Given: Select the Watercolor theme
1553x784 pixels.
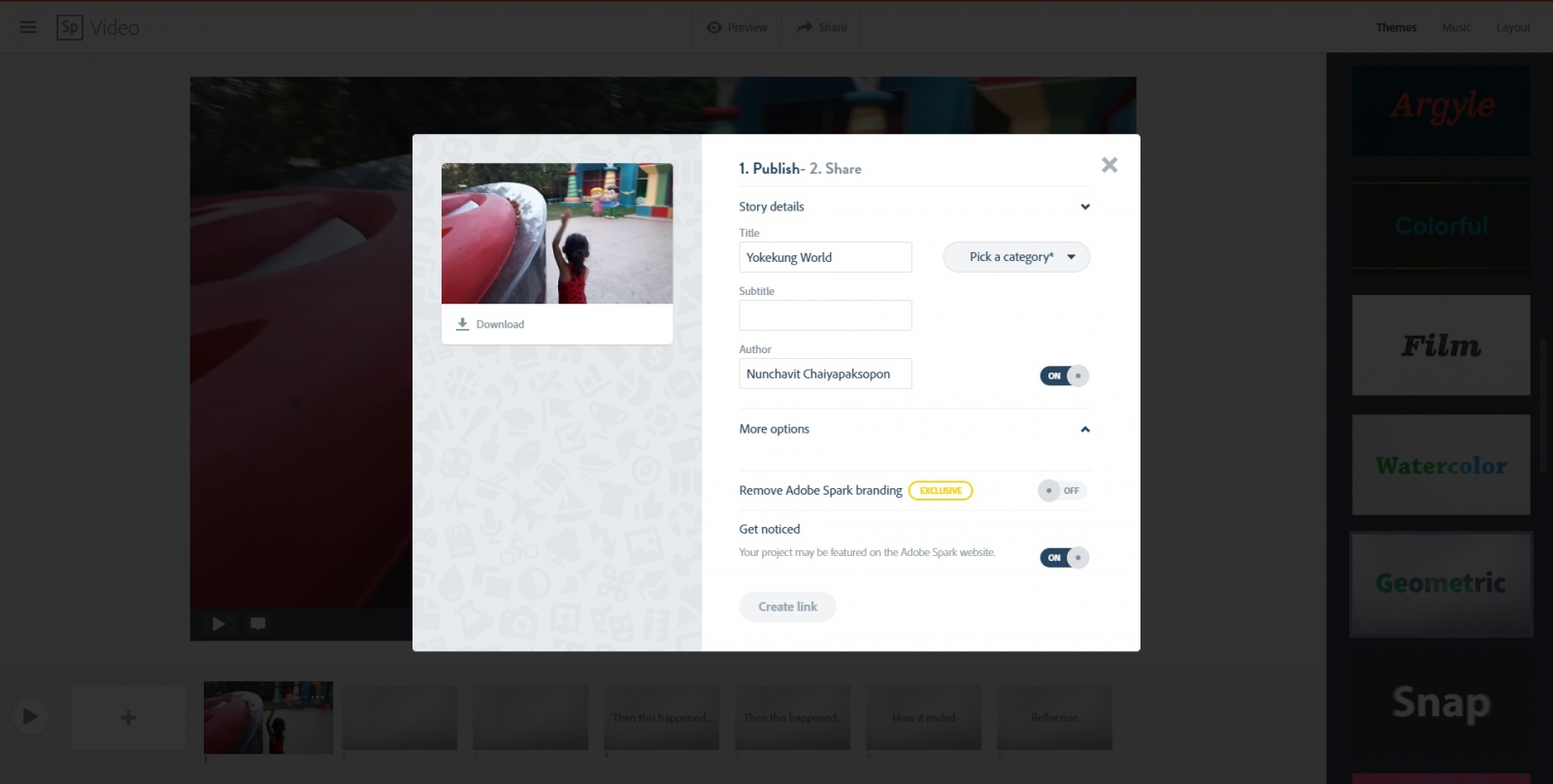Looking at the screenshot, I should click(1441, 465).
